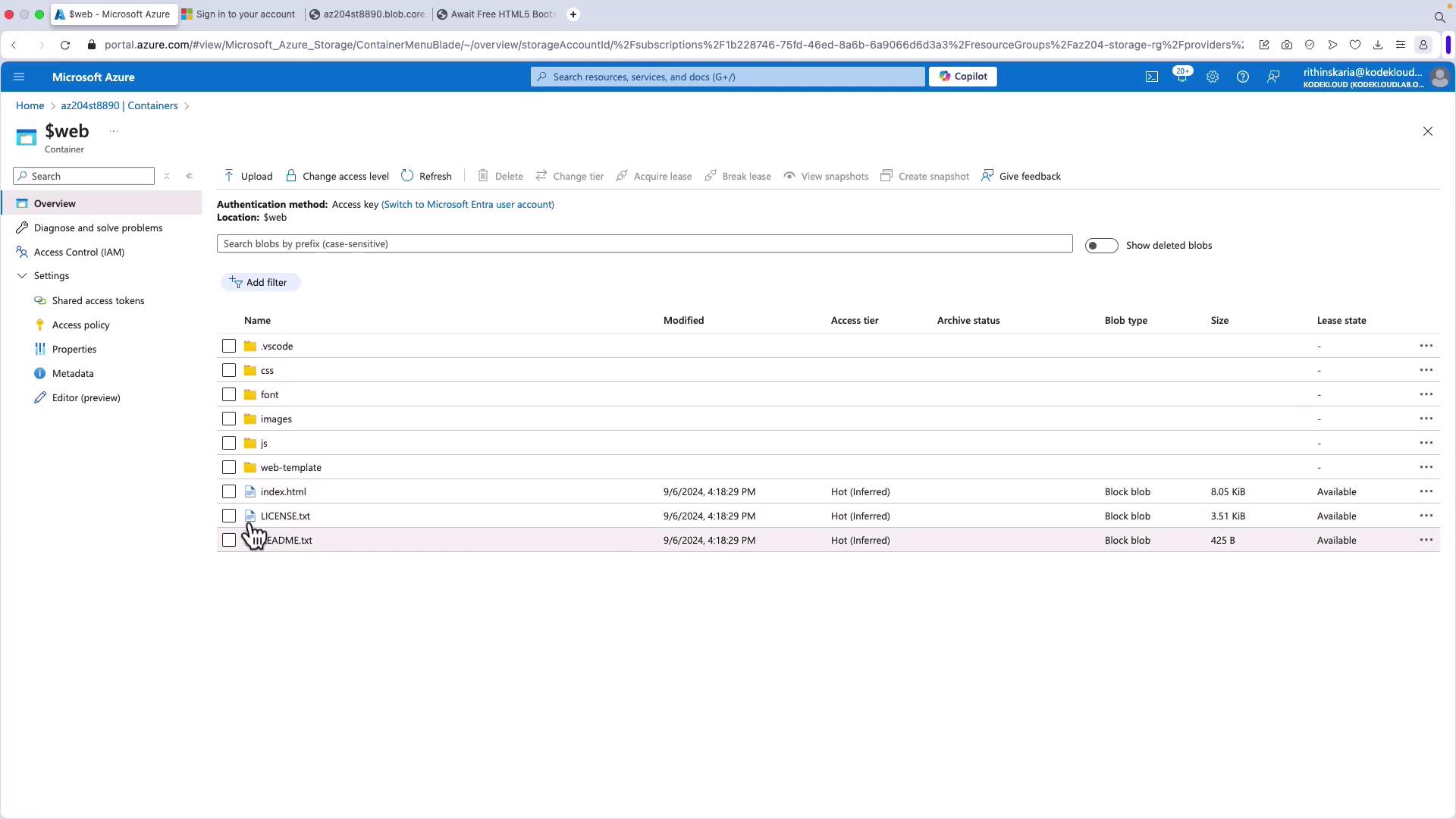
Task: Focus the Search blobs by prefix field
Action: coord(644,243)
